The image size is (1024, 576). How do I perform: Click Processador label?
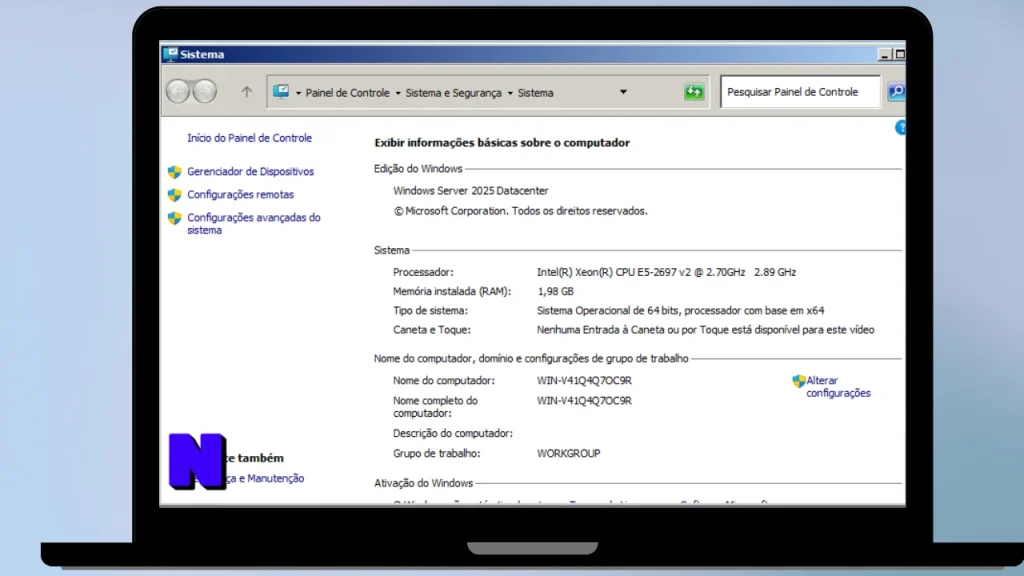[x=423, y=272]
